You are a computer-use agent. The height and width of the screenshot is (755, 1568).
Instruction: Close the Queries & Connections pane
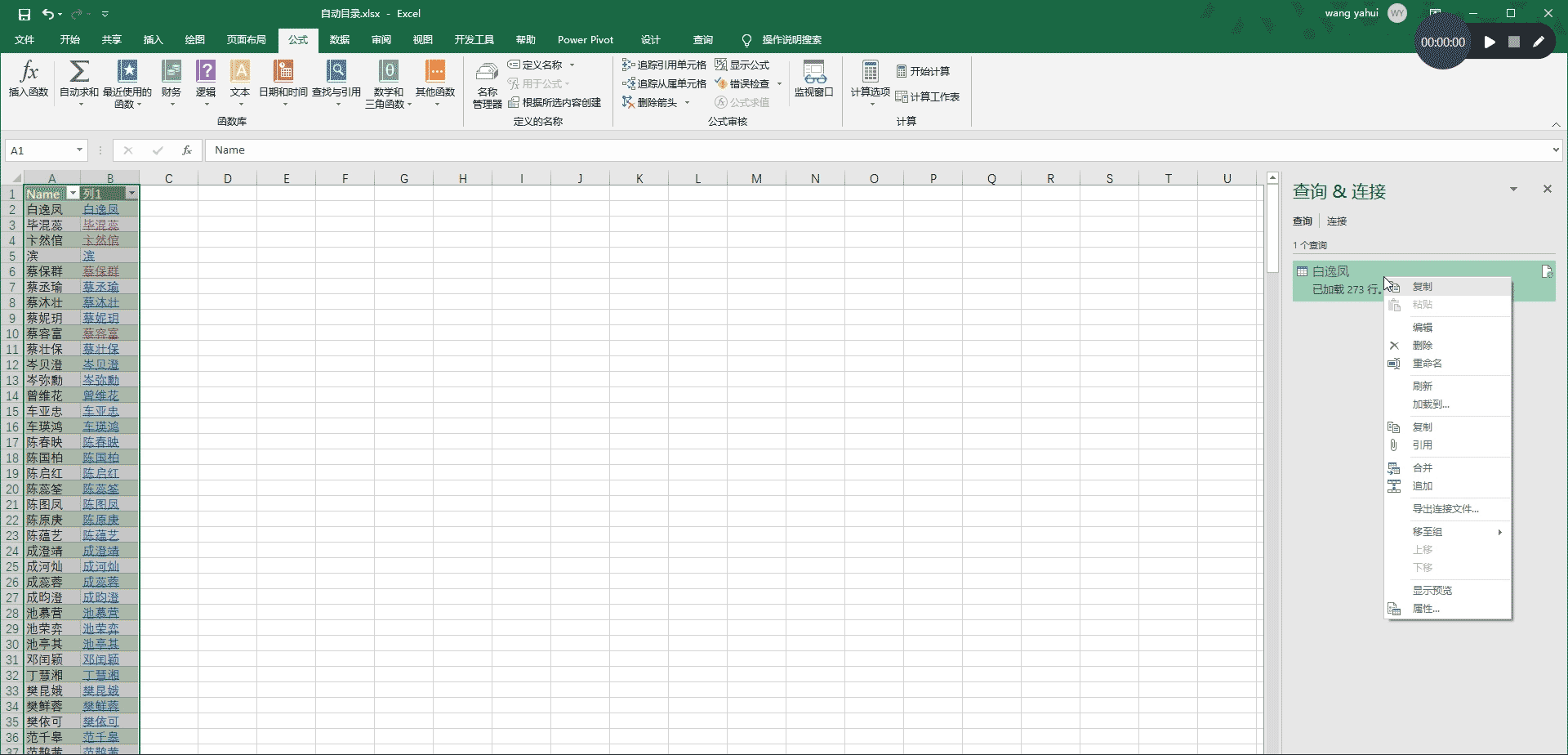[1547, 189]
